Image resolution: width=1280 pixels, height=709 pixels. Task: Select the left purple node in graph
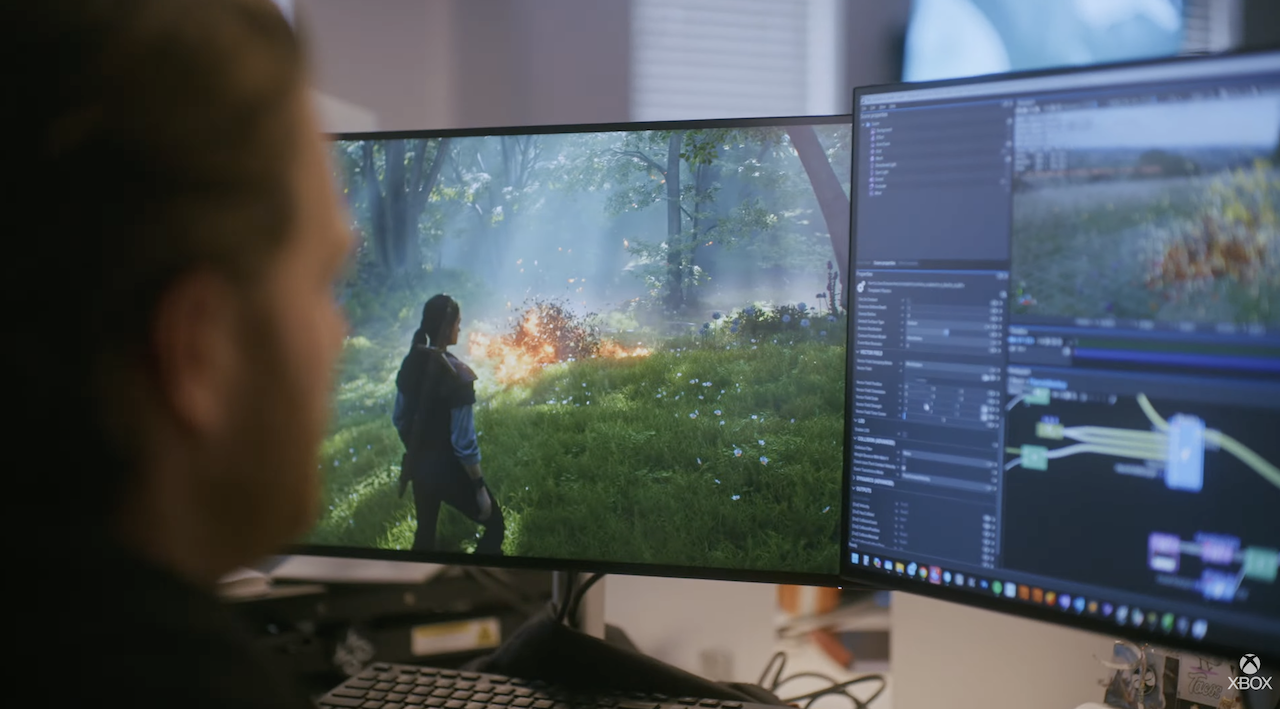1163,551
